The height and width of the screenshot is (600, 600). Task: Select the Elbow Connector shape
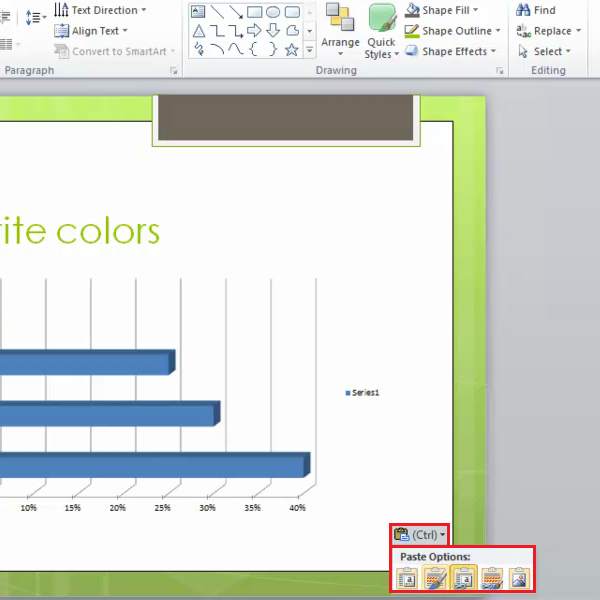(217, 31)
